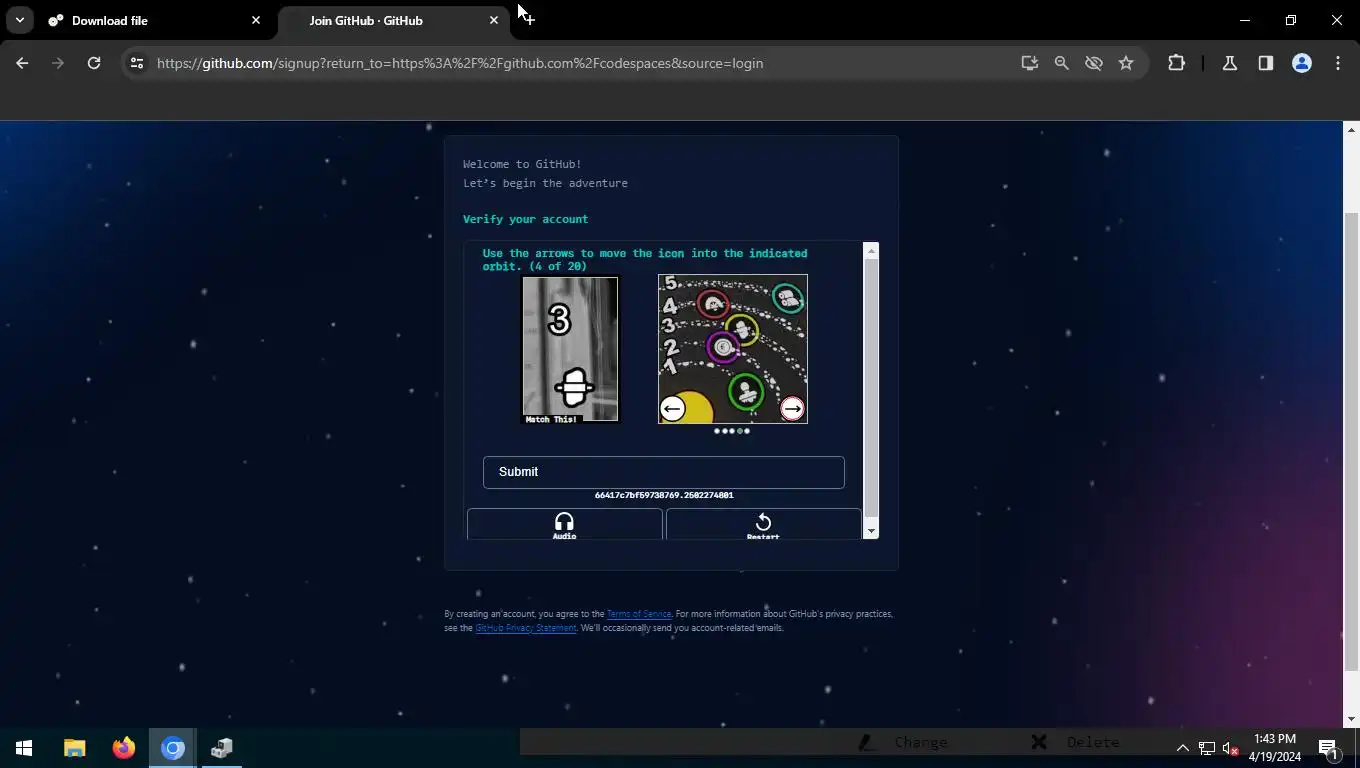Switch to the Audio challenge
Viewport: 1360px width, 768px height.
coord(564,524)
